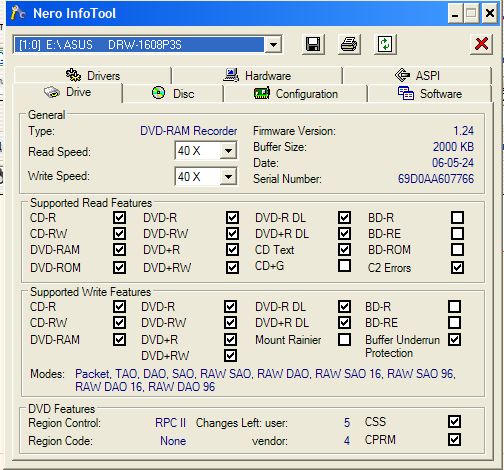The height and width of the screenshot is (470, 504).
Task: Switch to the Software tab
Action: tap(430, 94)
